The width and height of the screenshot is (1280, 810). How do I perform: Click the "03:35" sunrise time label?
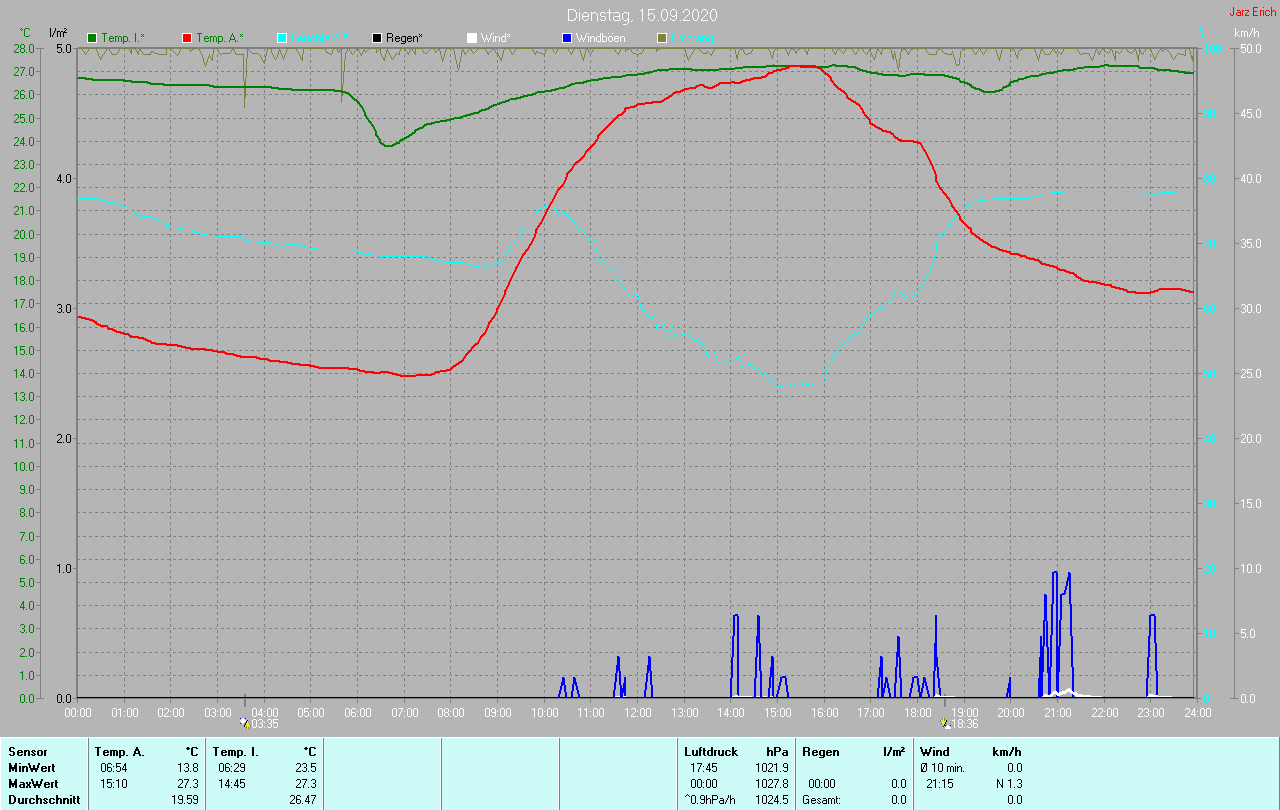[265, 724]
